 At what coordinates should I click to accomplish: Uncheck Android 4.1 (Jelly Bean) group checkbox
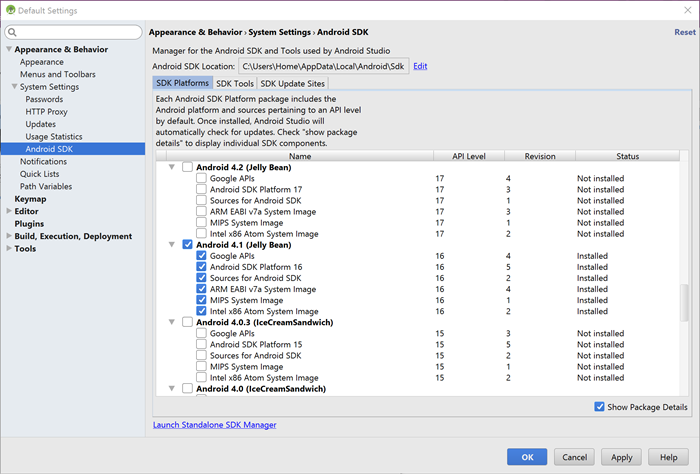tap(188, 245)
